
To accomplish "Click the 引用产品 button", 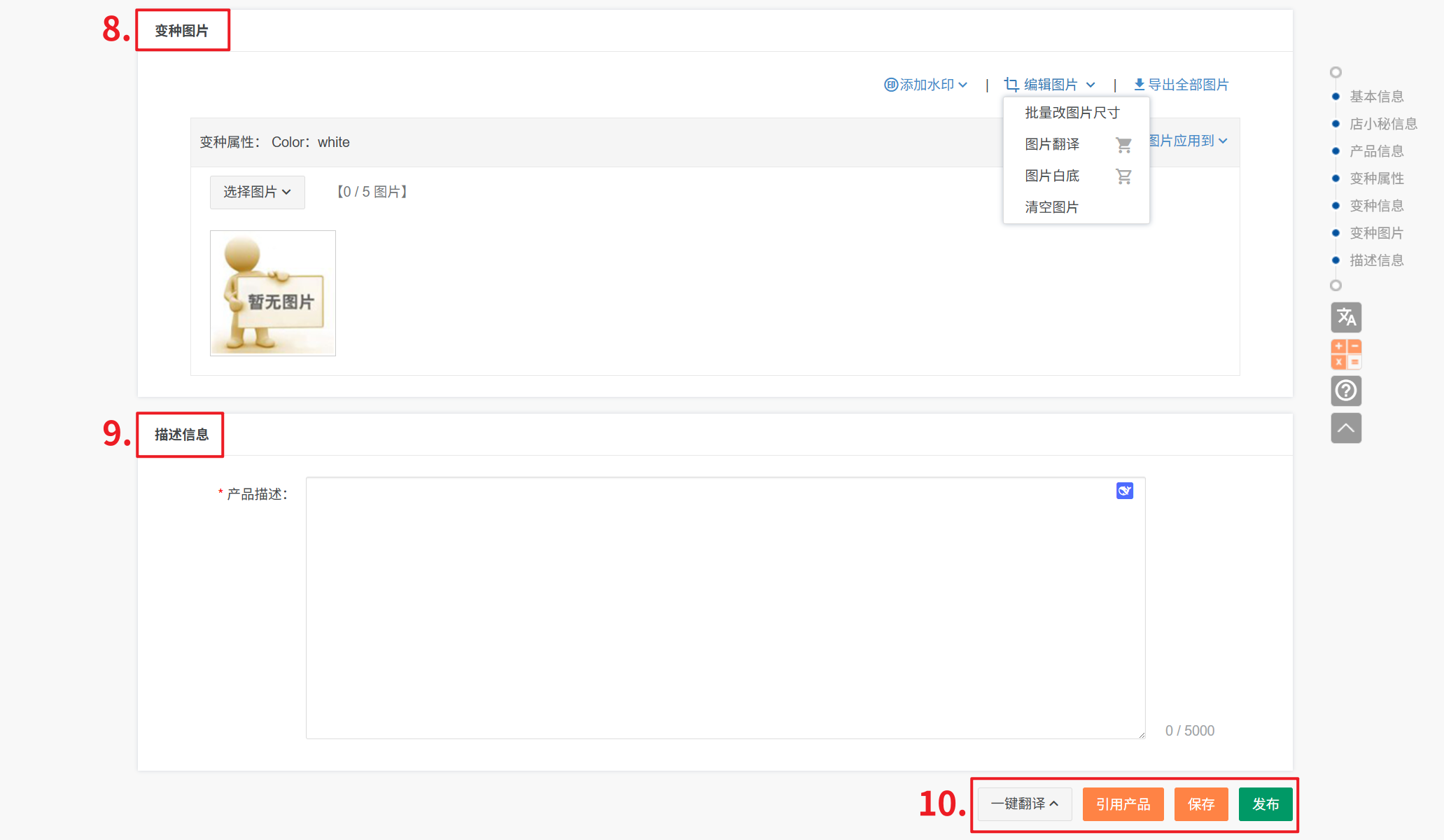I will [x=1123, y=804].
